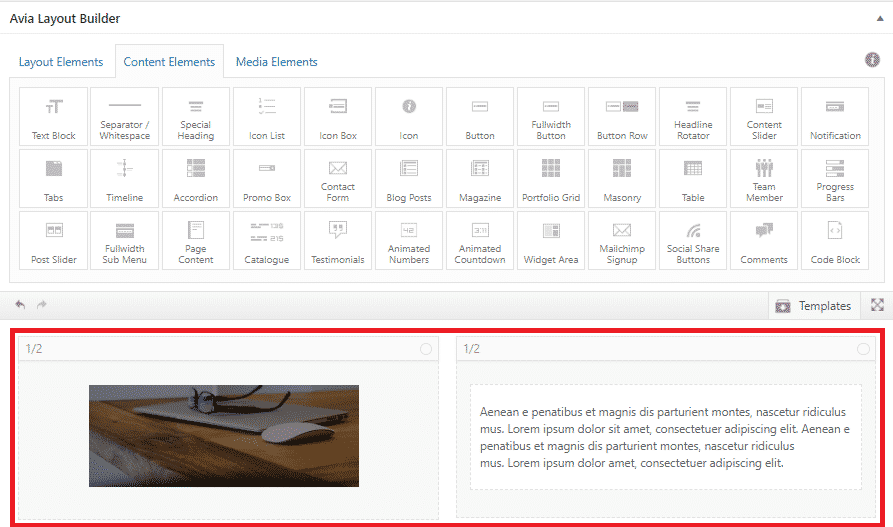This screenshot has height=527, width=893.
Task: Add a Mailchimp Signup element
Action: click(x=622, y=240)
